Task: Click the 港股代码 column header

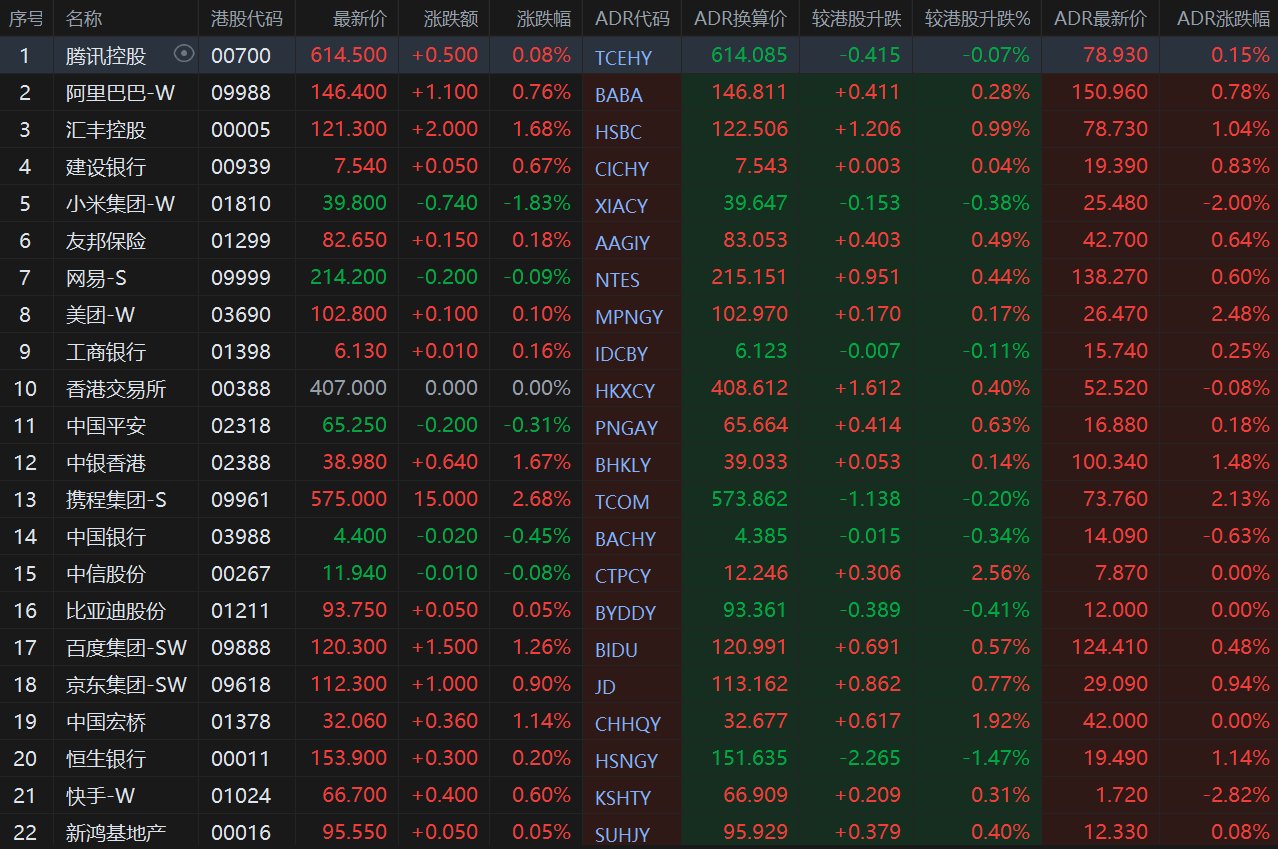Action: click(246, 18)
